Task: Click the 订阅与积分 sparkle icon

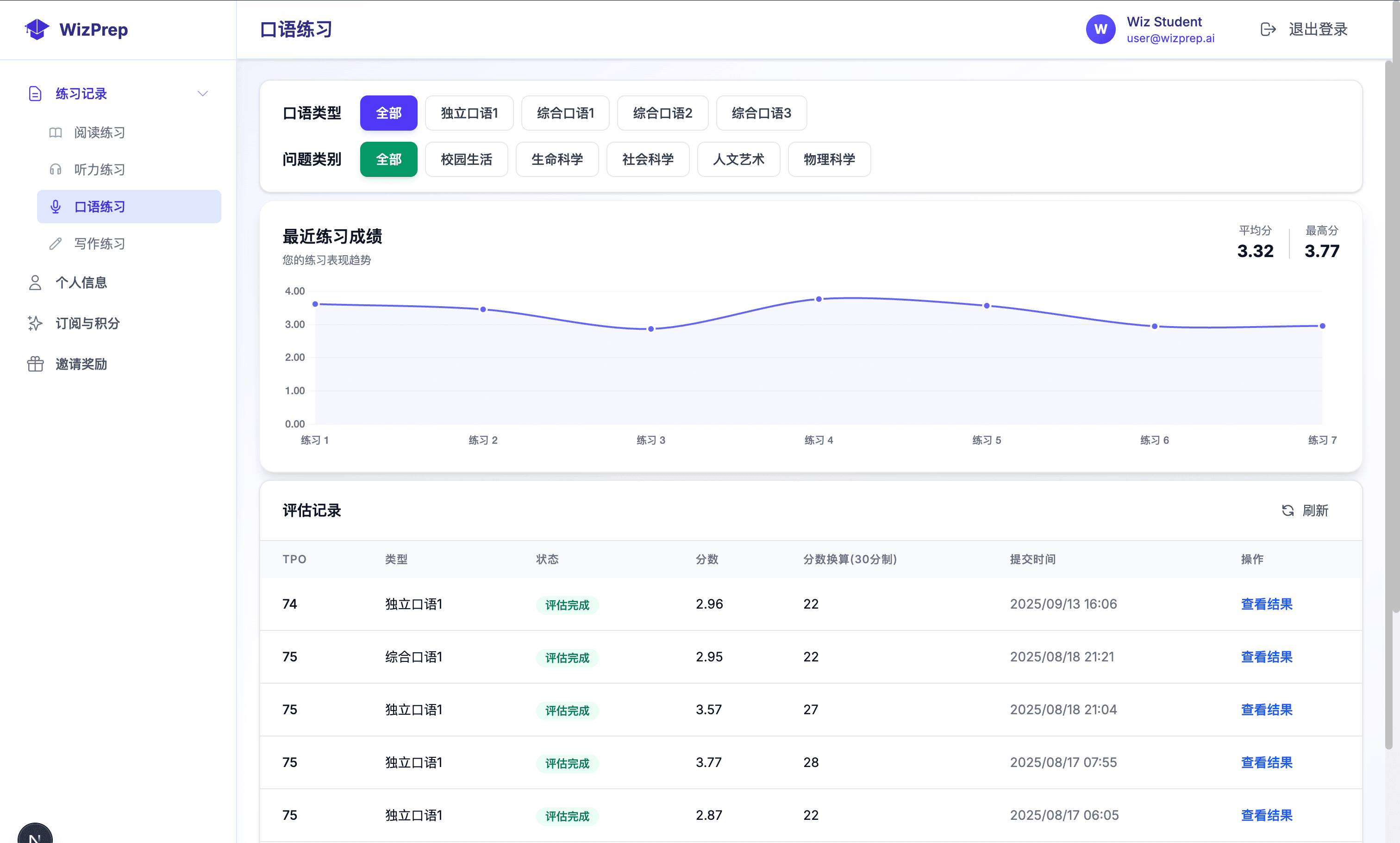Action: coord(35,323)
